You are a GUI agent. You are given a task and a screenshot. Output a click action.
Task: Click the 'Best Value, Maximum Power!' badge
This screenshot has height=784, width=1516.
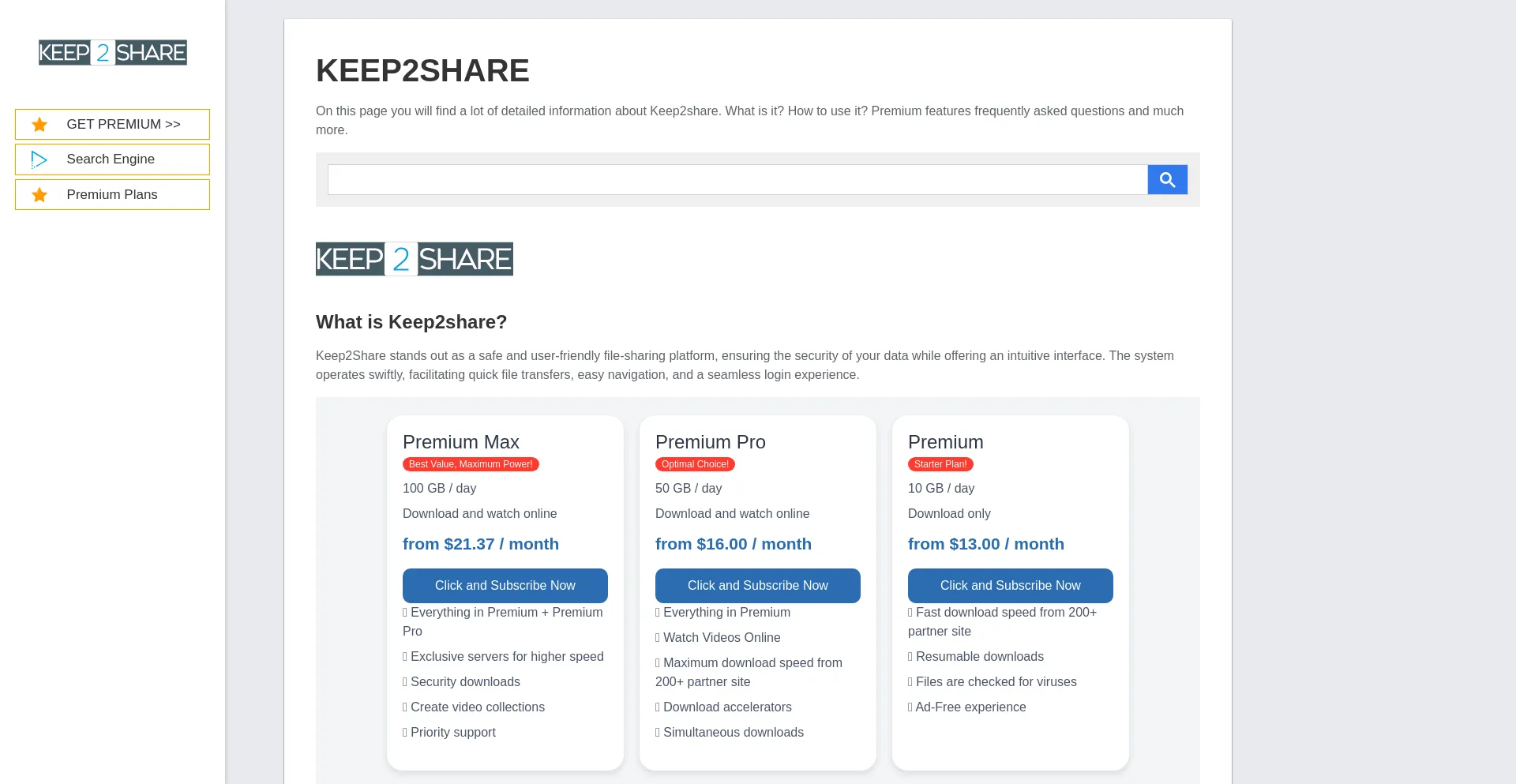[x=471, y=464]
